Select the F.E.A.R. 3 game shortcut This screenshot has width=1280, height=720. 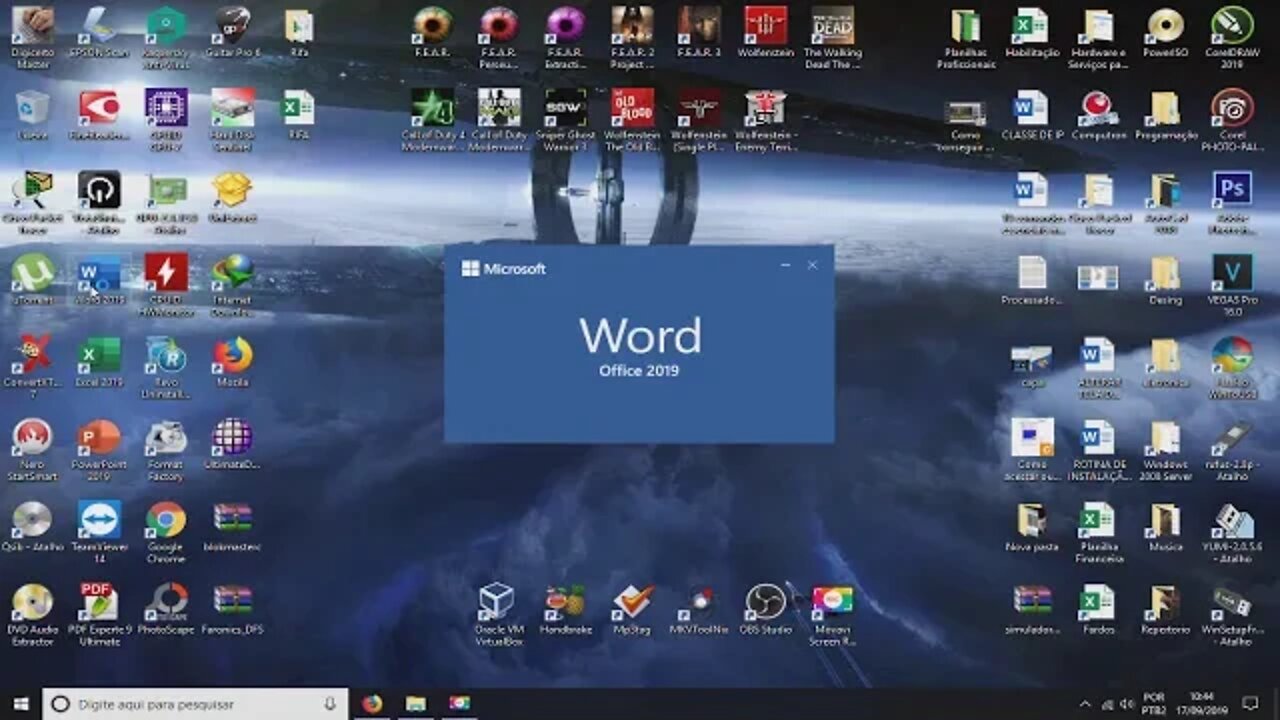point(699,32)
